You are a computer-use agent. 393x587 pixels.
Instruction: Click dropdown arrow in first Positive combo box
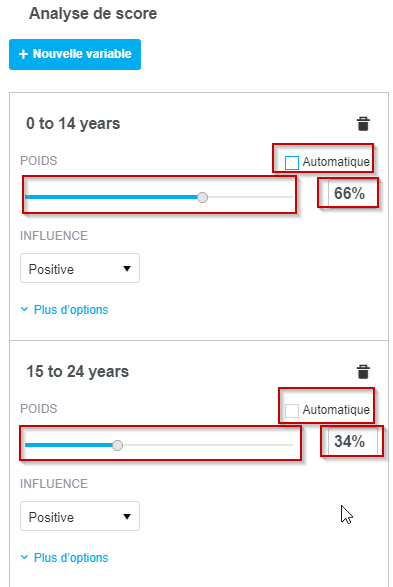[127, 268]
